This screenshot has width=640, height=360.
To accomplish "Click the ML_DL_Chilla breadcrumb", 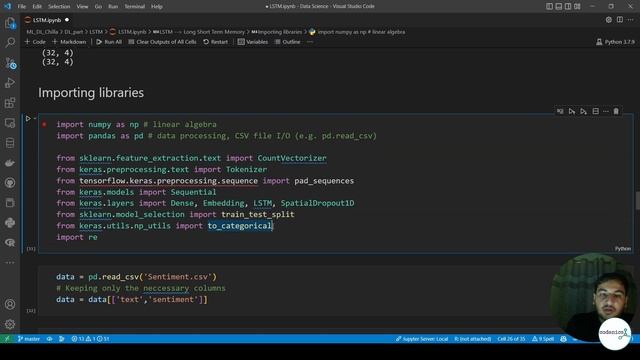I will tap(42, 32).
